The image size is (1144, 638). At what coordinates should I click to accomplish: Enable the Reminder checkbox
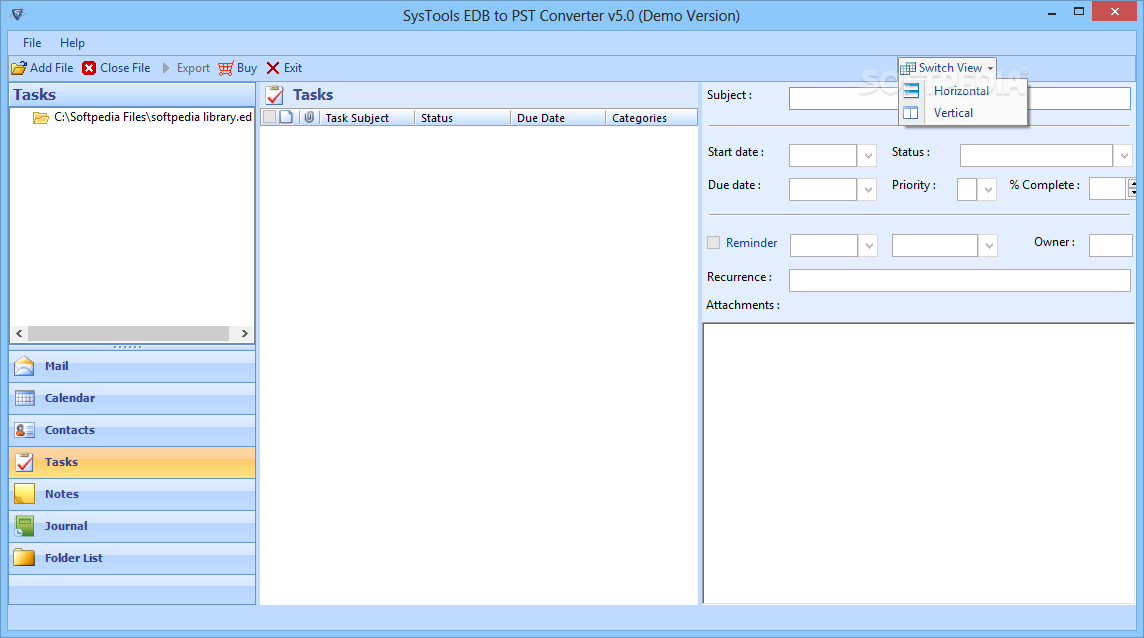click(x=714, y=242)
